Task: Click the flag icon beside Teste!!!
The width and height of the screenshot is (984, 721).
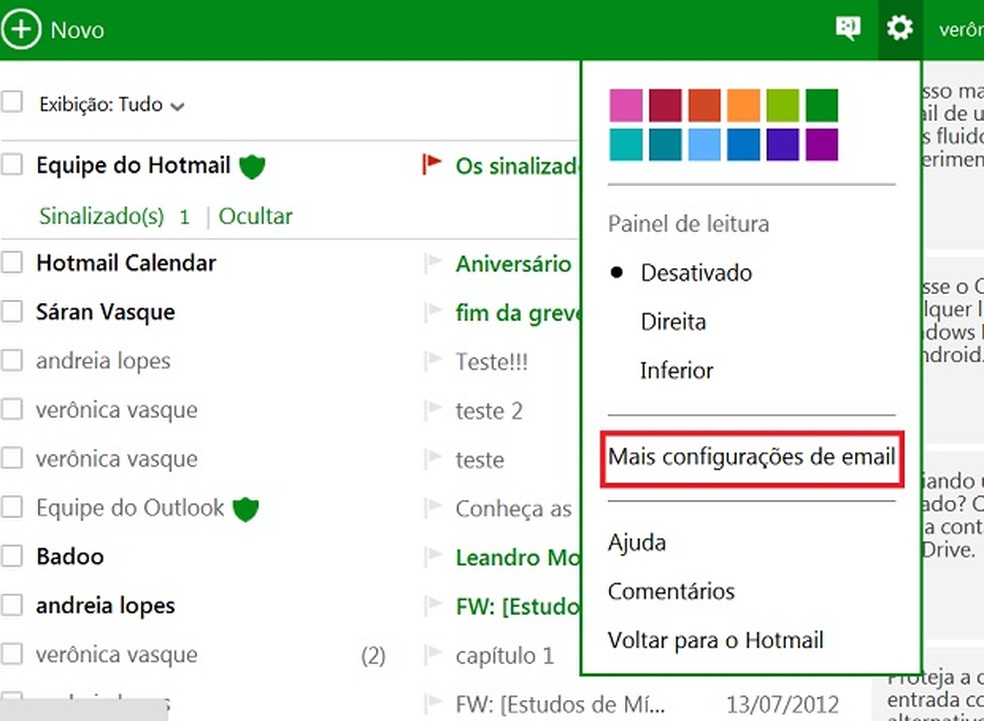Action: 432,362
